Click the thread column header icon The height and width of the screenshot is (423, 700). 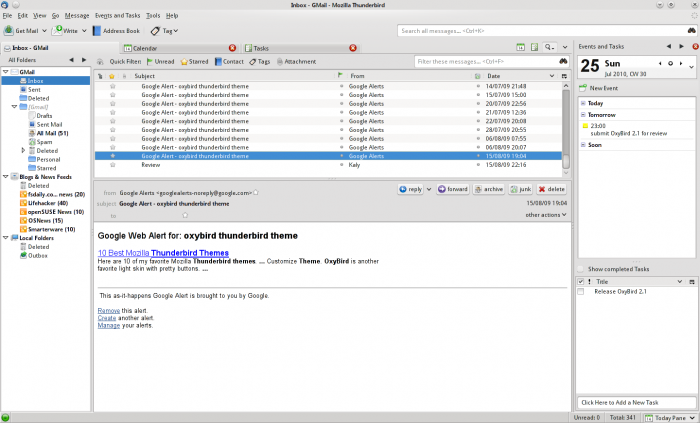100,76
